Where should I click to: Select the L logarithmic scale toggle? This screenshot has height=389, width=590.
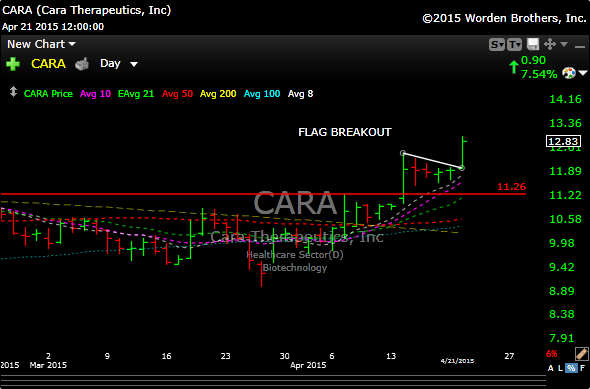[560, 368]
